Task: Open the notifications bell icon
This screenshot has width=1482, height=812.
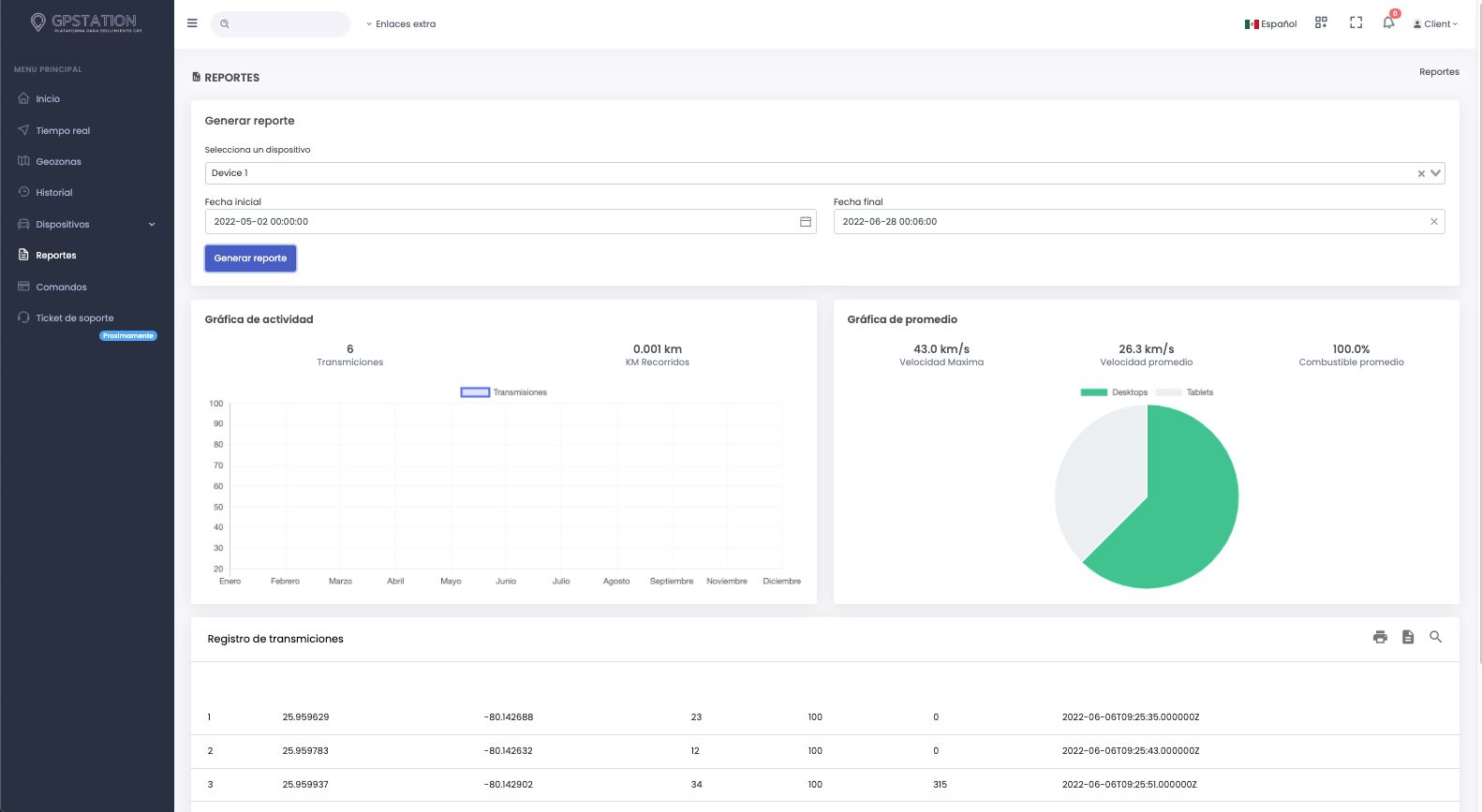Action: coord(1388,23)
